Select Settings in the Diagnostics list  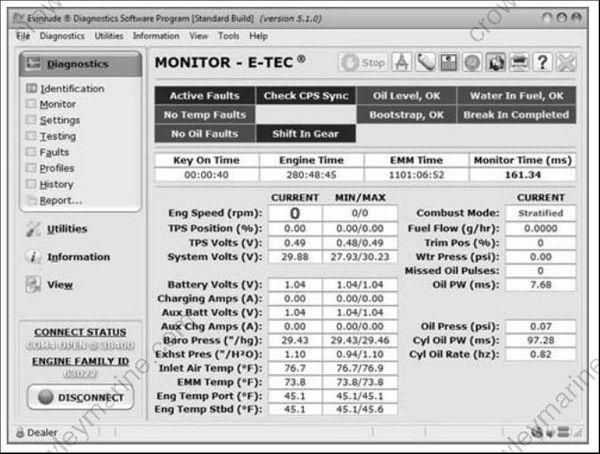(60, 120)
